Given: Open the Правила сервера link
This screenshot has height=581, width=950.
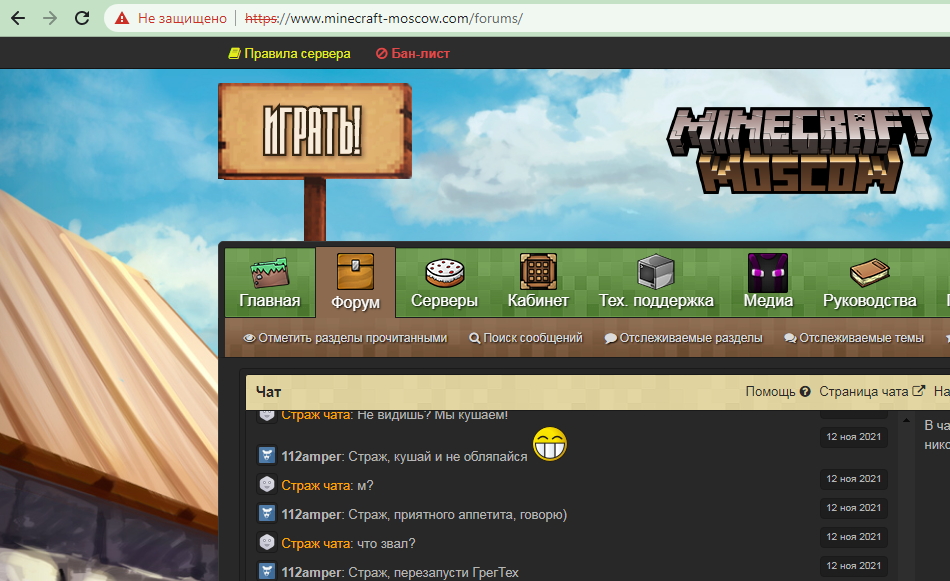Looking at the screenshot, I should click(x=289, y=53).
